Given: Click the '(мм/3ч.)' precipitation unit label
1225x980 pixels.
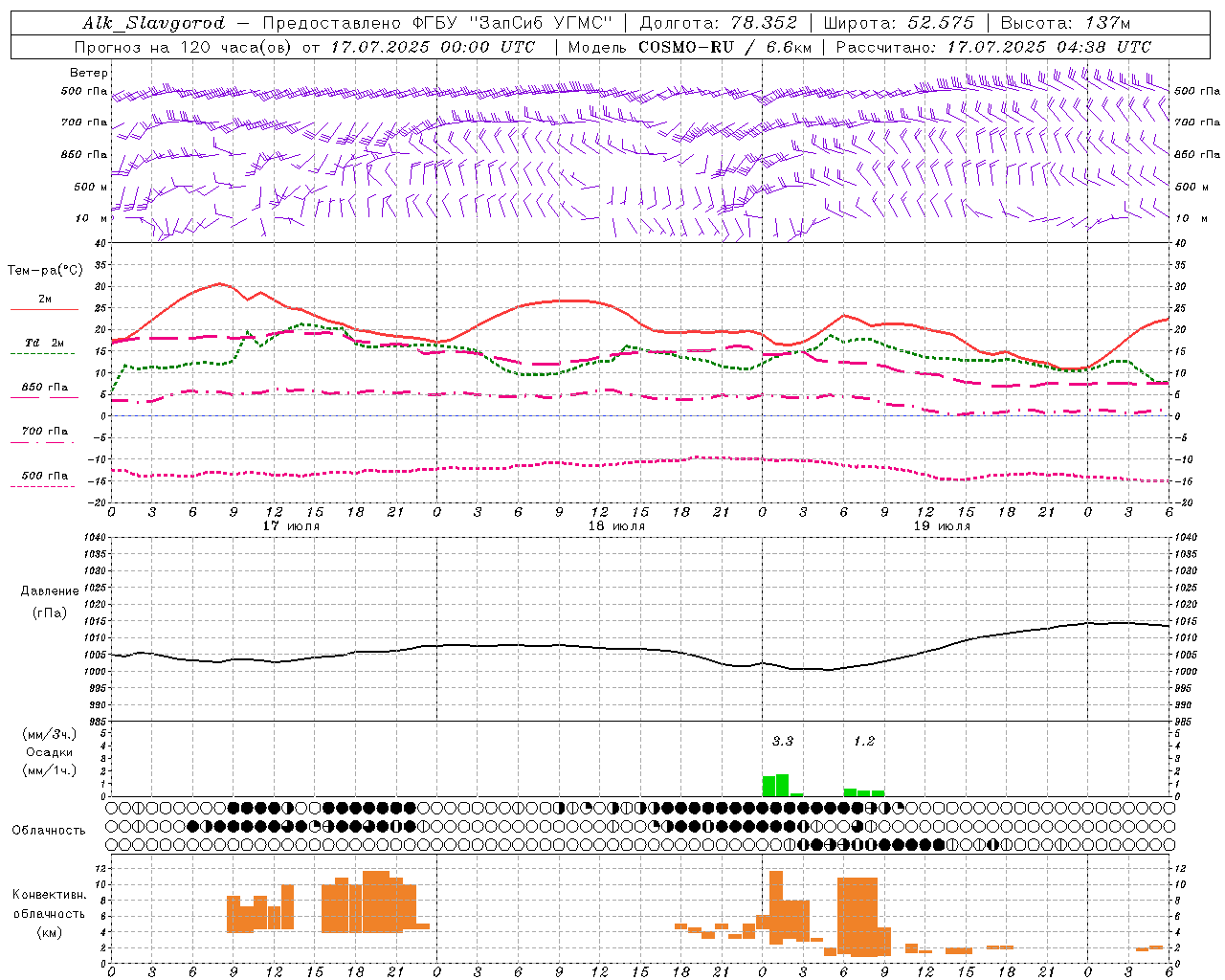Looking at the screenshot, I should [50, 735].
